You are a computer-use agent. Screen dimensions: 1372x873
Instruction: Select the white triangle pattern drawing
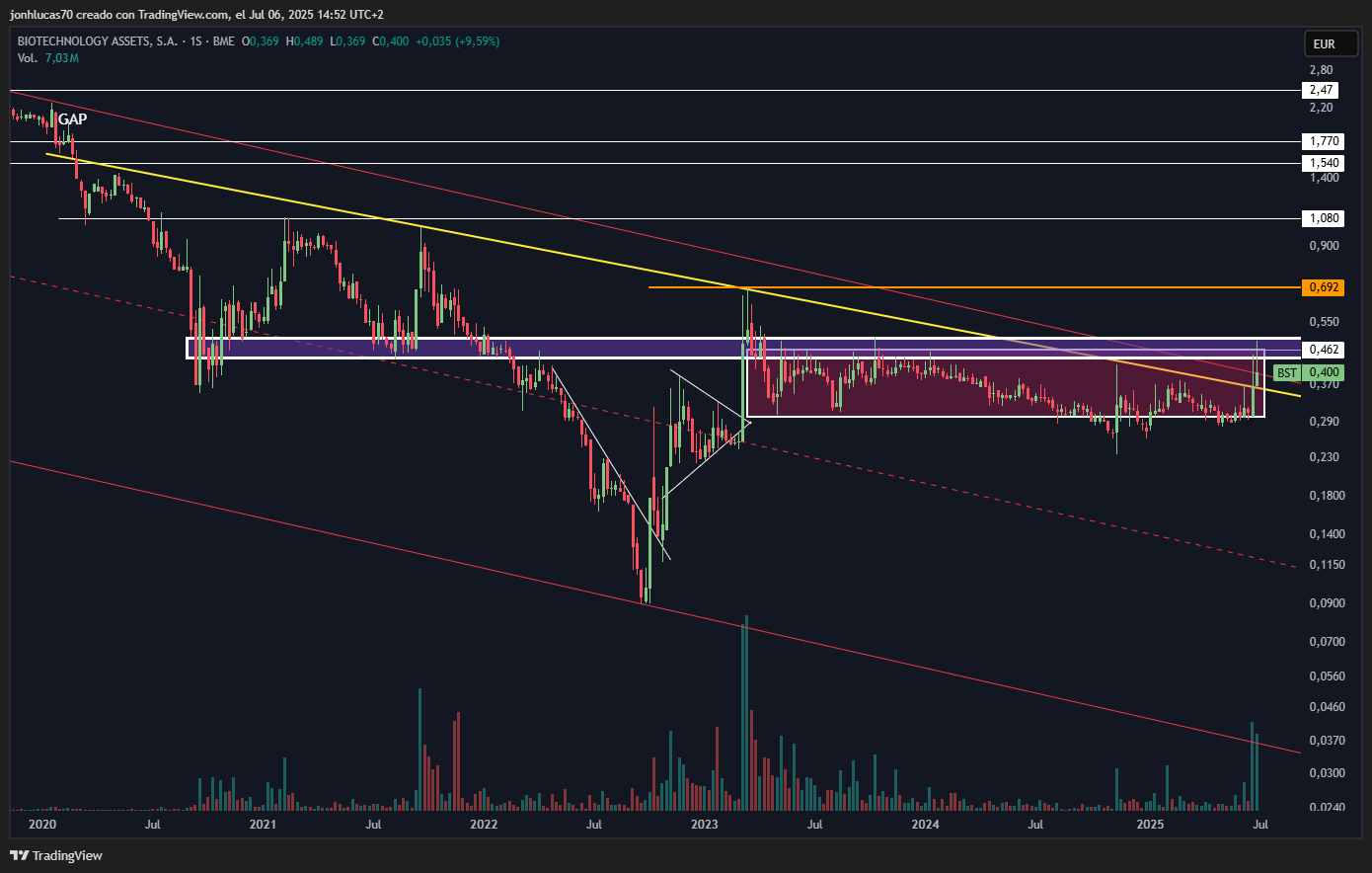click(x=708, y=432)
